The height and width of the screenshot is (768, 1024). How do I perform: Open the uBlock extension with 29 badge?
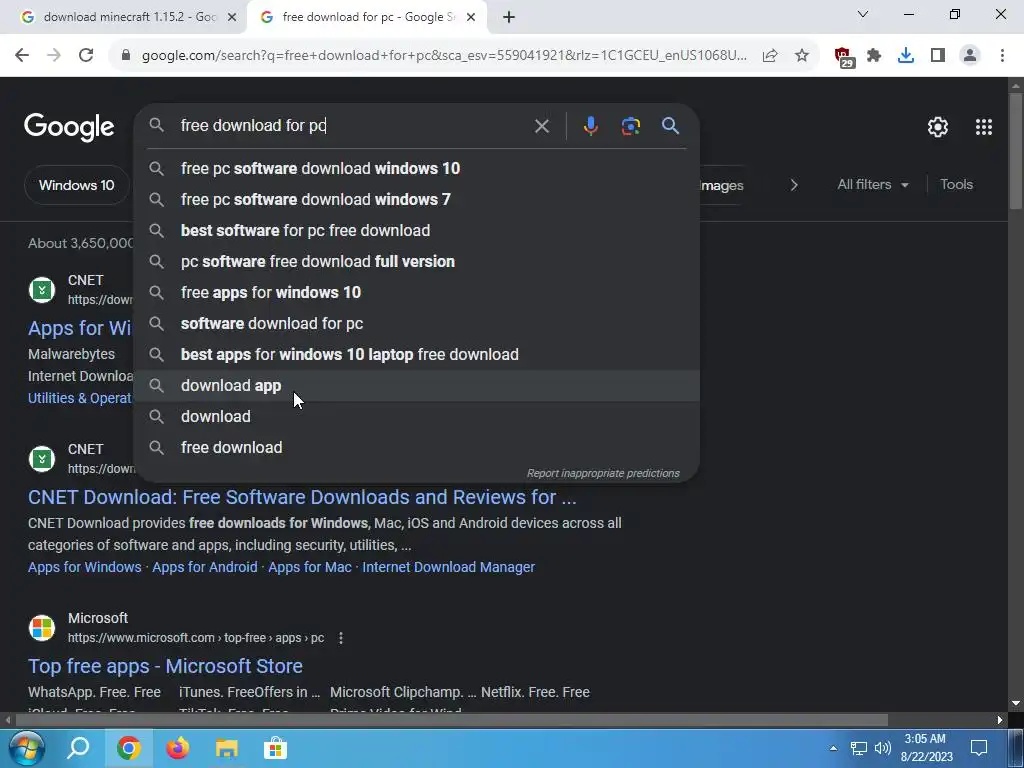click(844, 57)
